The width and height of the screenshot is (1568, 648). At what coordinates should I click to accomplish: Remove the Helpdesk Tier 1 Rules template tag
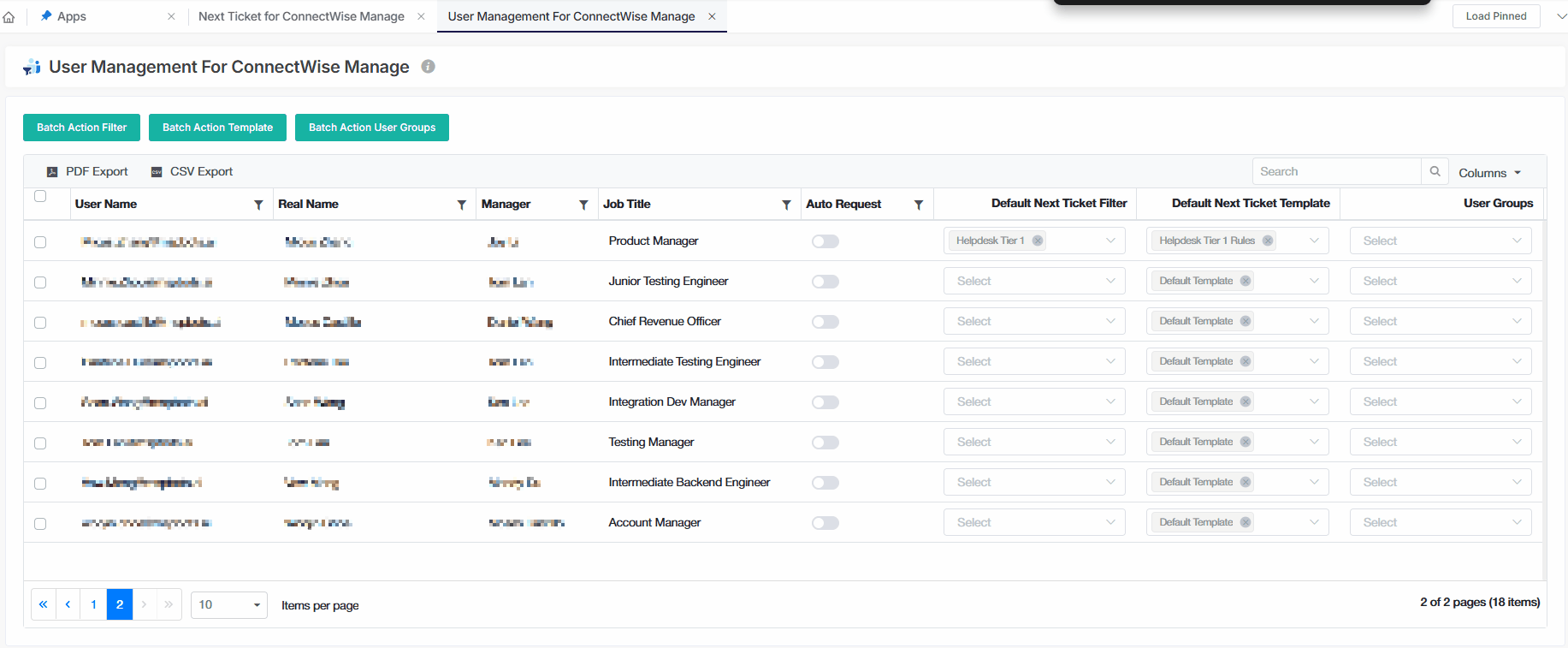[x=1268, y=241]
